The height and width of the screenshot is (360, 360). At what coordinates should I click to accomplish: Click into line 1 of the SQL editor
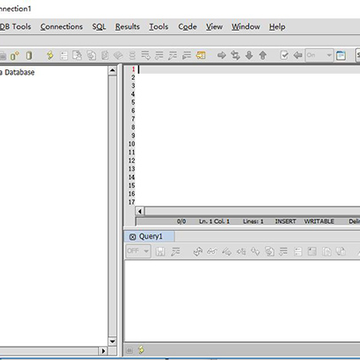pos(249,69)
